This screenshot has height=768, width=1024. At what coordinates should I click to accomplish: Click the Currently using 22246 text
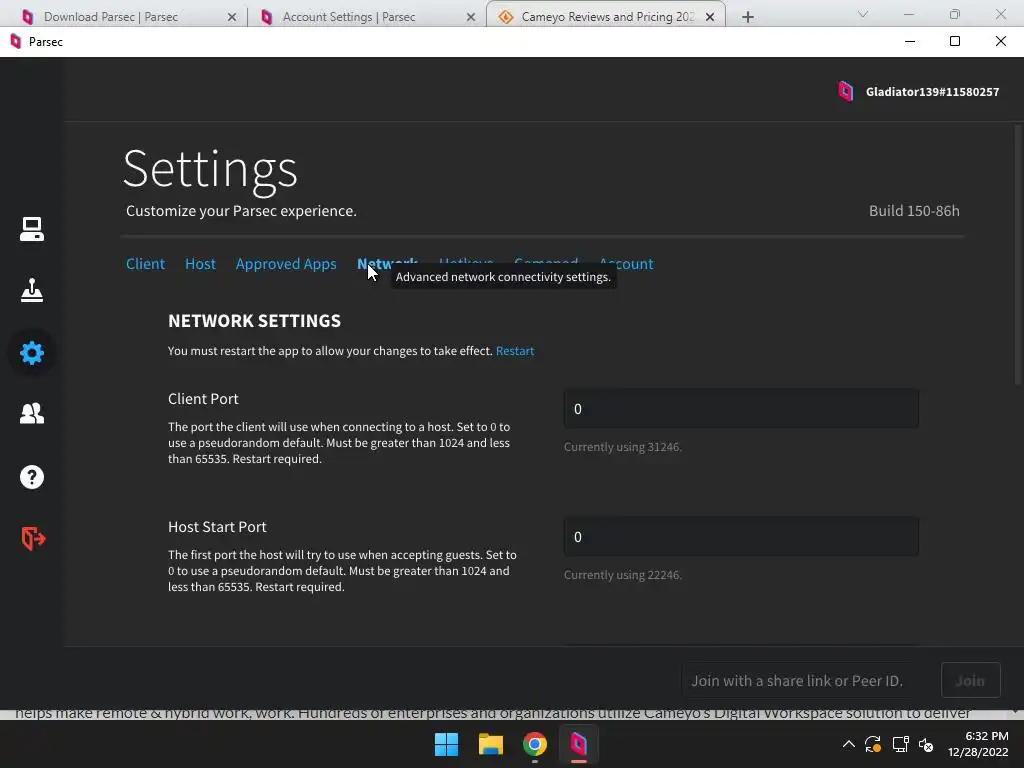tap(622, 575)
